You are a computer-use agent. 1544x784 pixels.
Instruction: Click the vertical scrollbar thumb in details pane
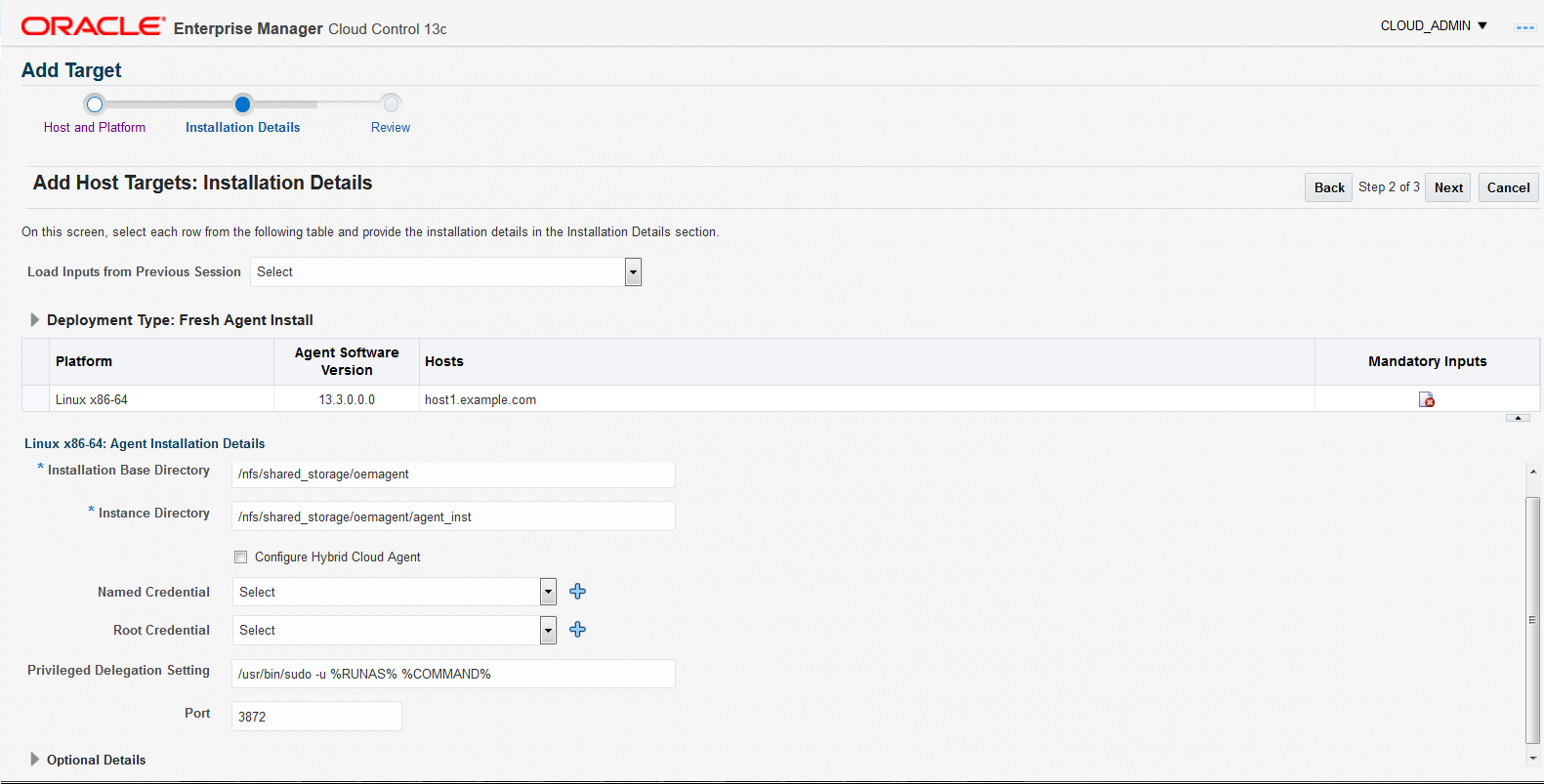(1533, 620)
